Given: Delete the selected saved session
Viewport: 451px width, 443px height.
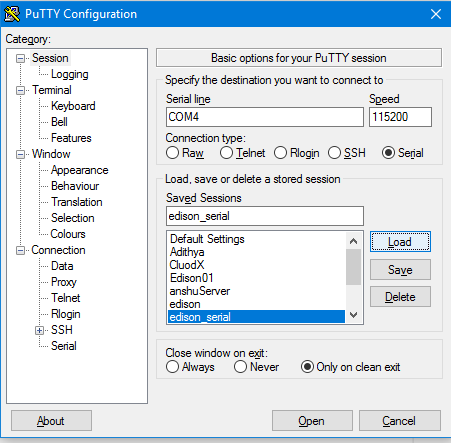Looking at the screenshot, I should [400, 296].
